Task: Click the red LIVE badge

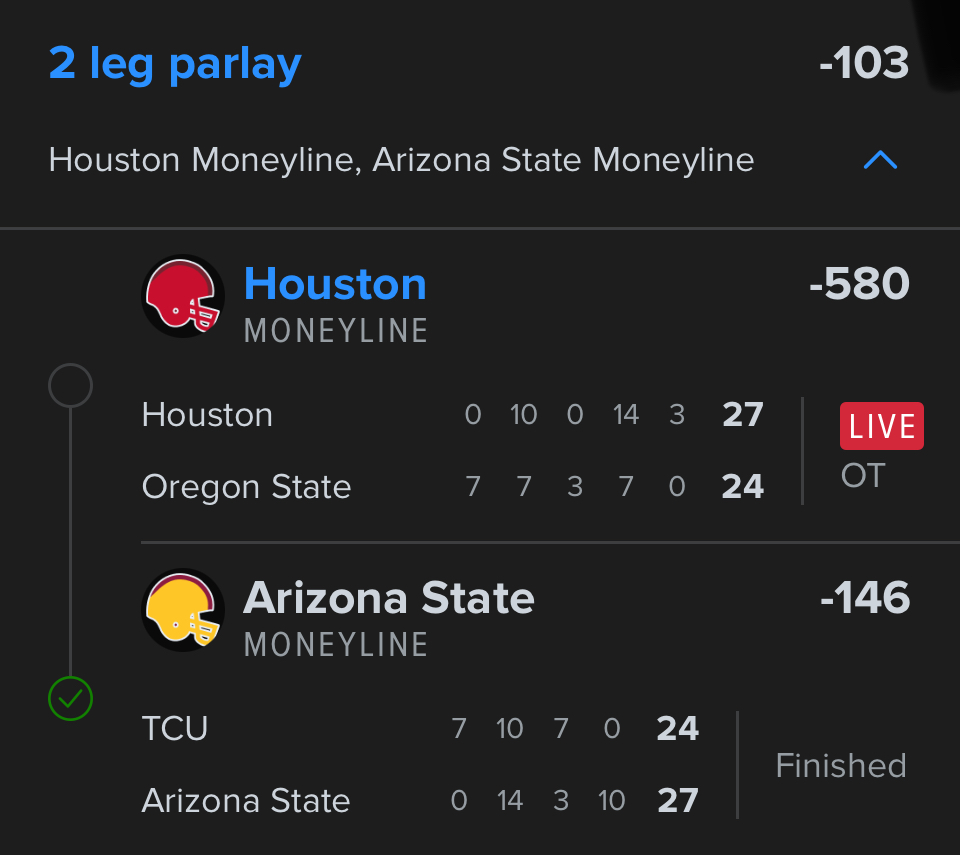Action: [881, 426]
